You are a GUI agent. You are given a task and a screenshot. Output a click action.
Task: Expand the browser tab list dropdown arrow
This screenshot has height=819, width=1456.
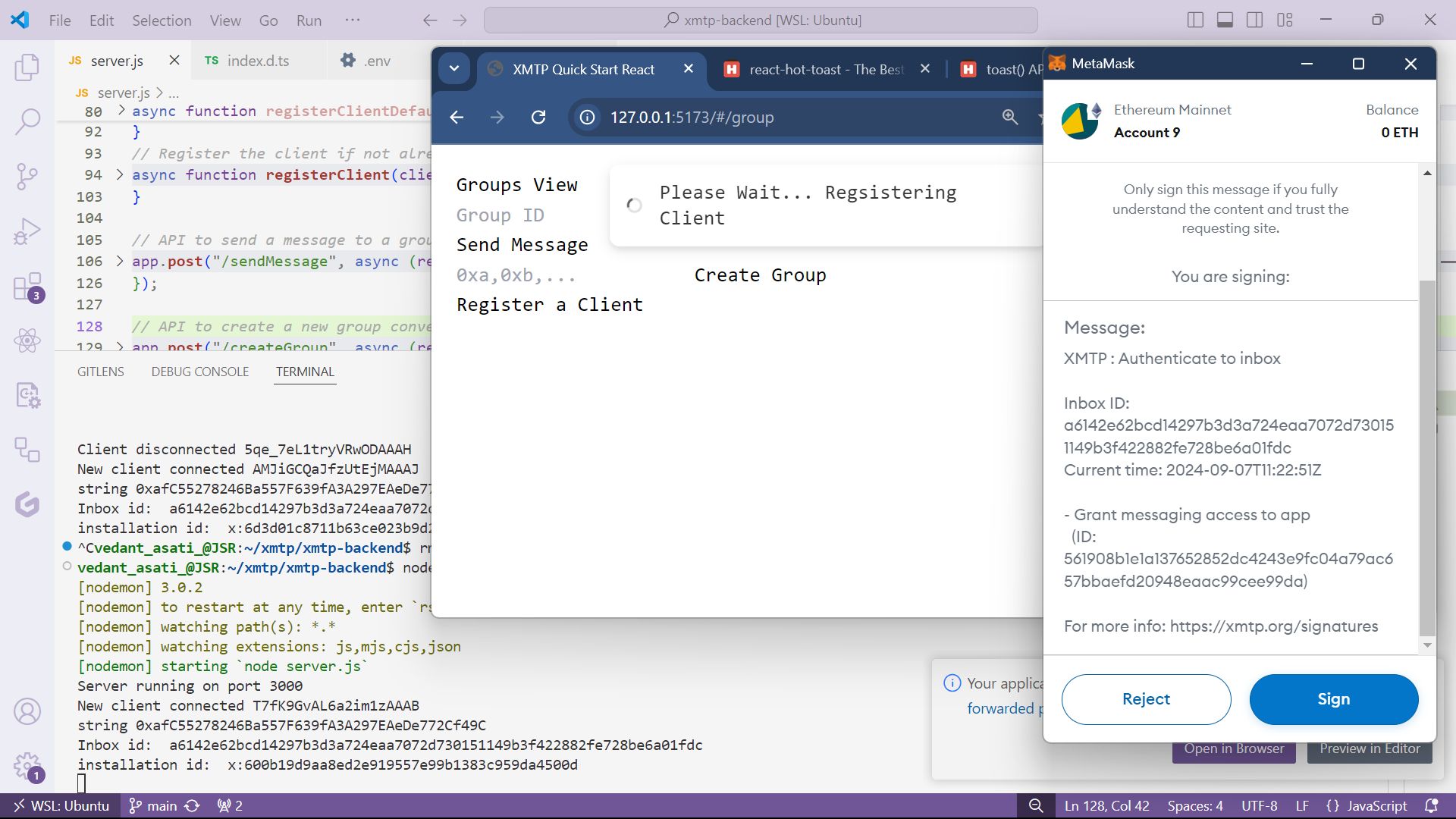click(x=455, y=68)
